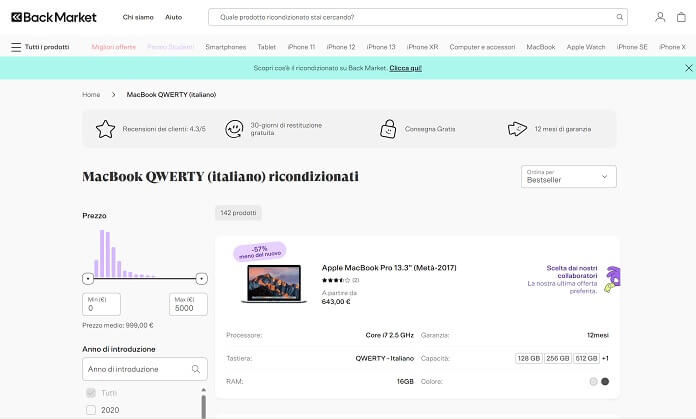Click the free delivery padlock icon
The image size is (696, 419).
click(388, 129)
